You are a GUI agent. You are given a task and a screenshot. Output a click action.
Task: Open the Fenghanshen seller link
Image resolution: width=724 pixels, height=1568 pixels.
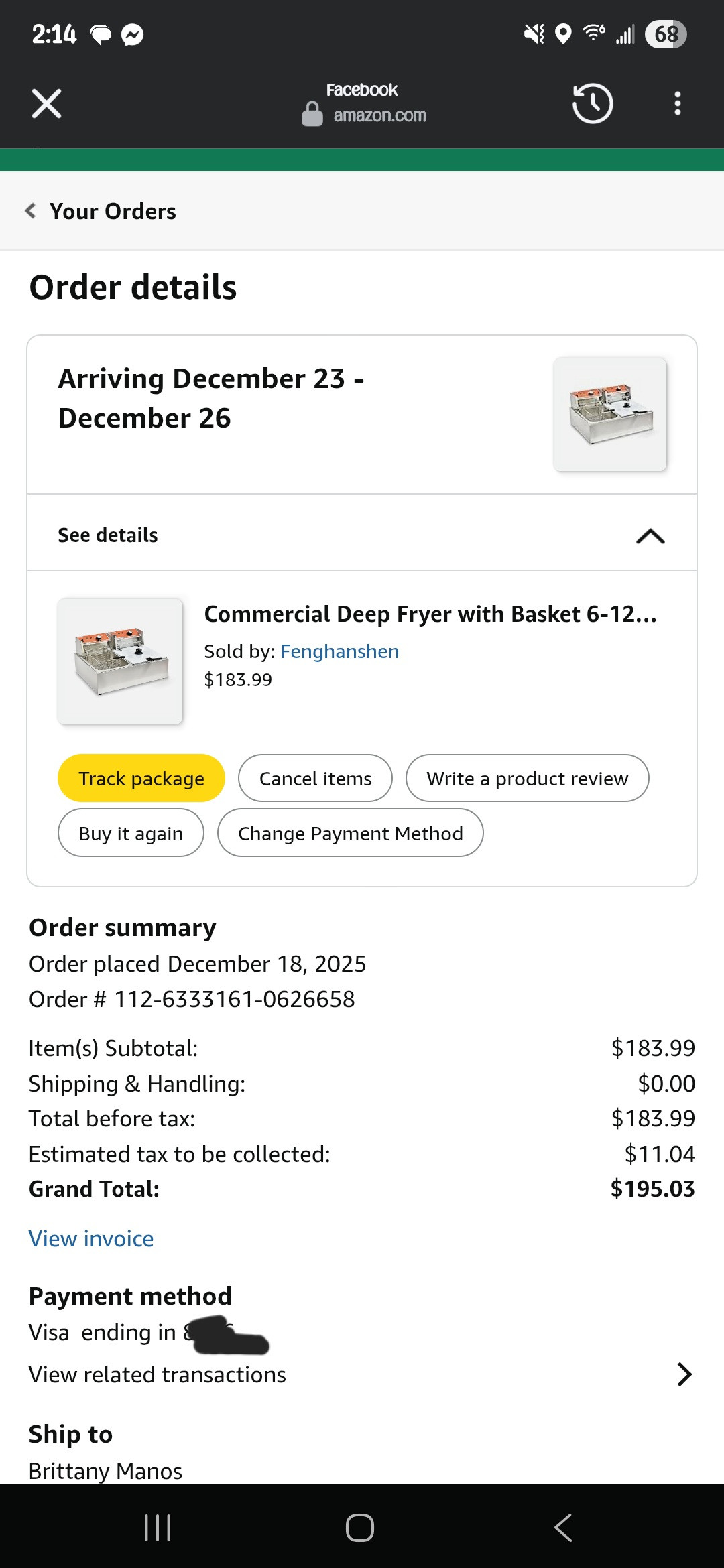[x=339, y=651]
